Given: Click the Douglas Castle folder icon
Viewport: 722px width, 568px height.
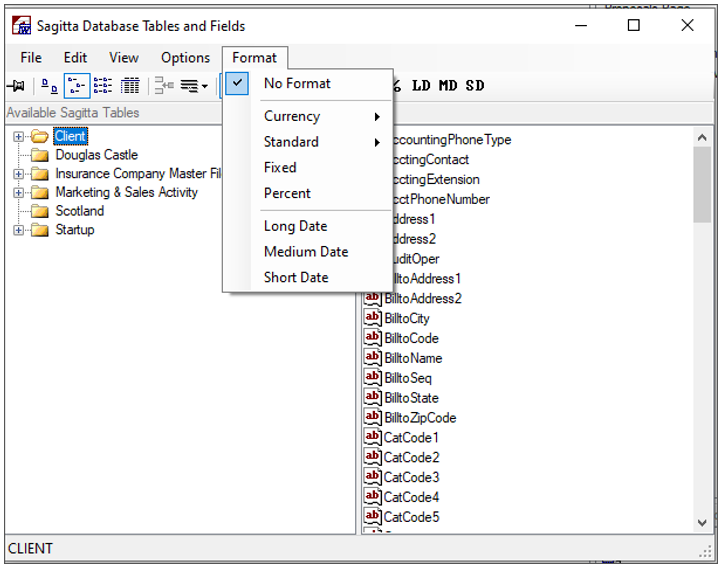Looking at the screenshot, I should click(x=40, y=155).
